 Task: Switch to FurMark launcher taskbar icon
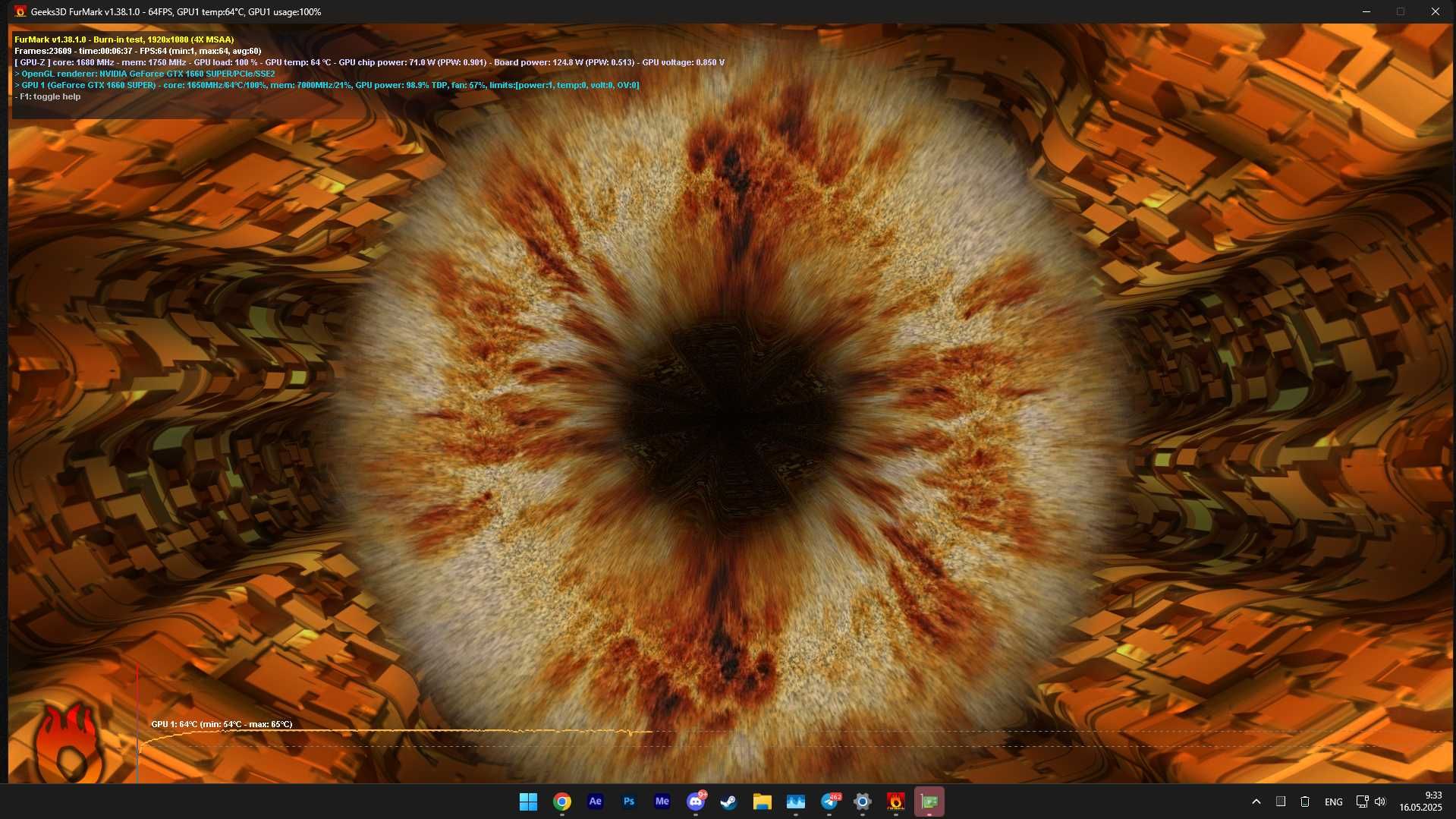point(895,802)
